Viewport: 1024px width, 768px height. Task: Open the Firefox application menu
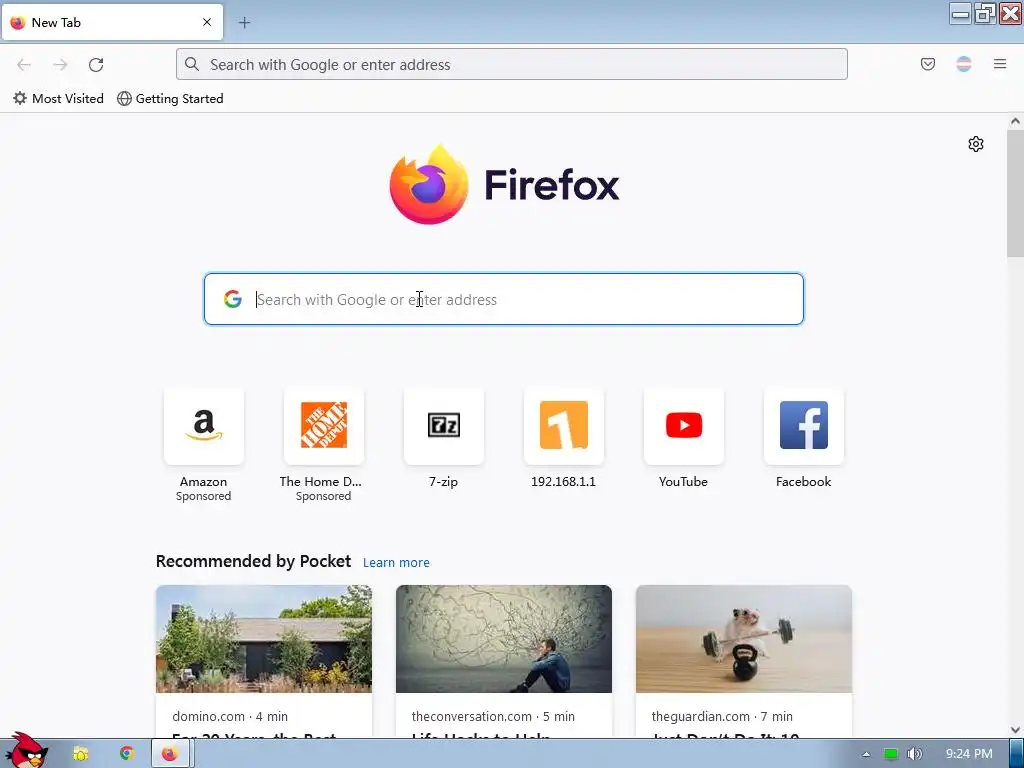(x=1000, y=64)
